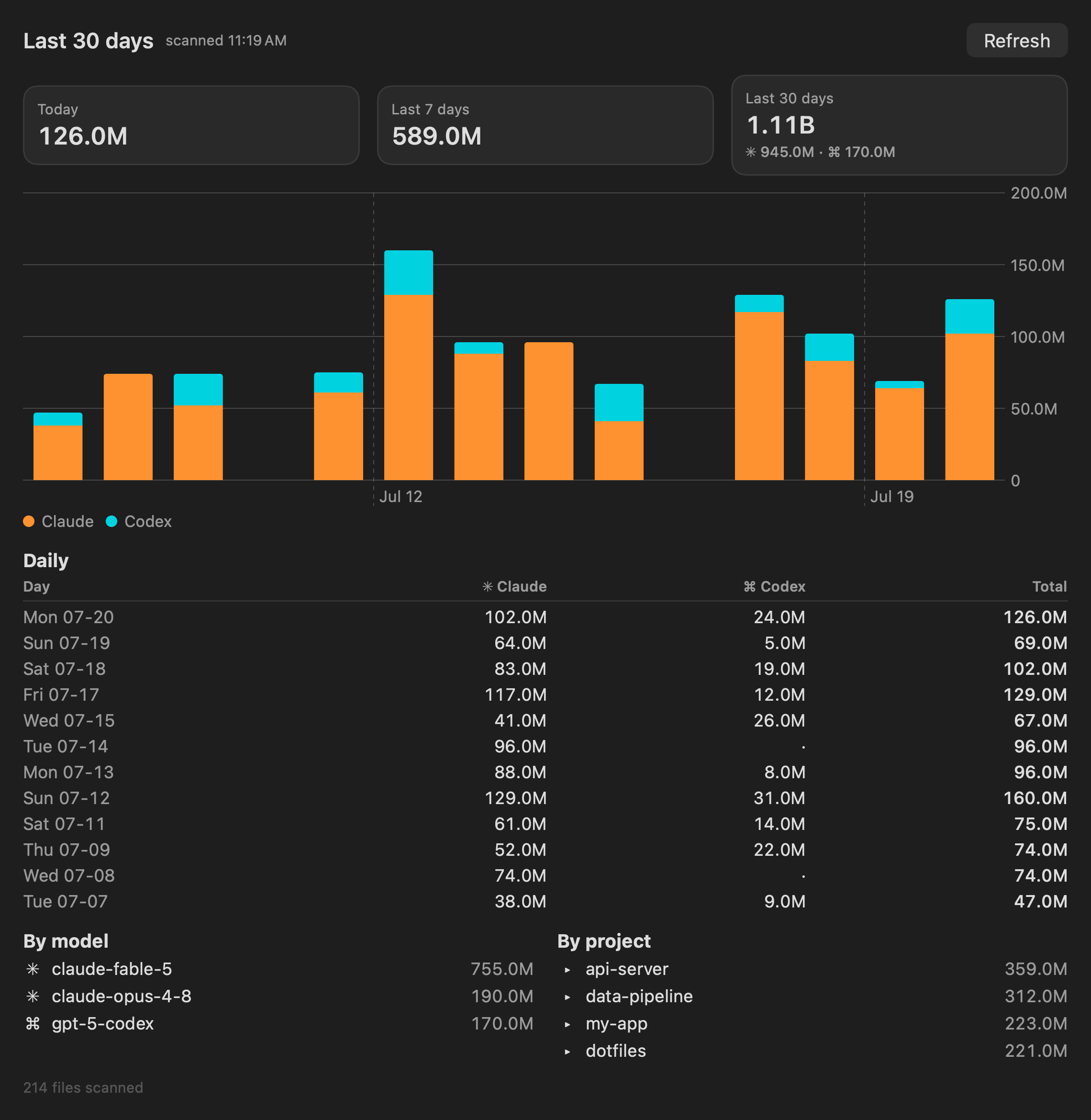Image resolution: width=1091 pixels, height=1120 pixels.
Task: Click the 312.0M data-pipeline value
Action: pyautogui.click(x=1036, y=996)
